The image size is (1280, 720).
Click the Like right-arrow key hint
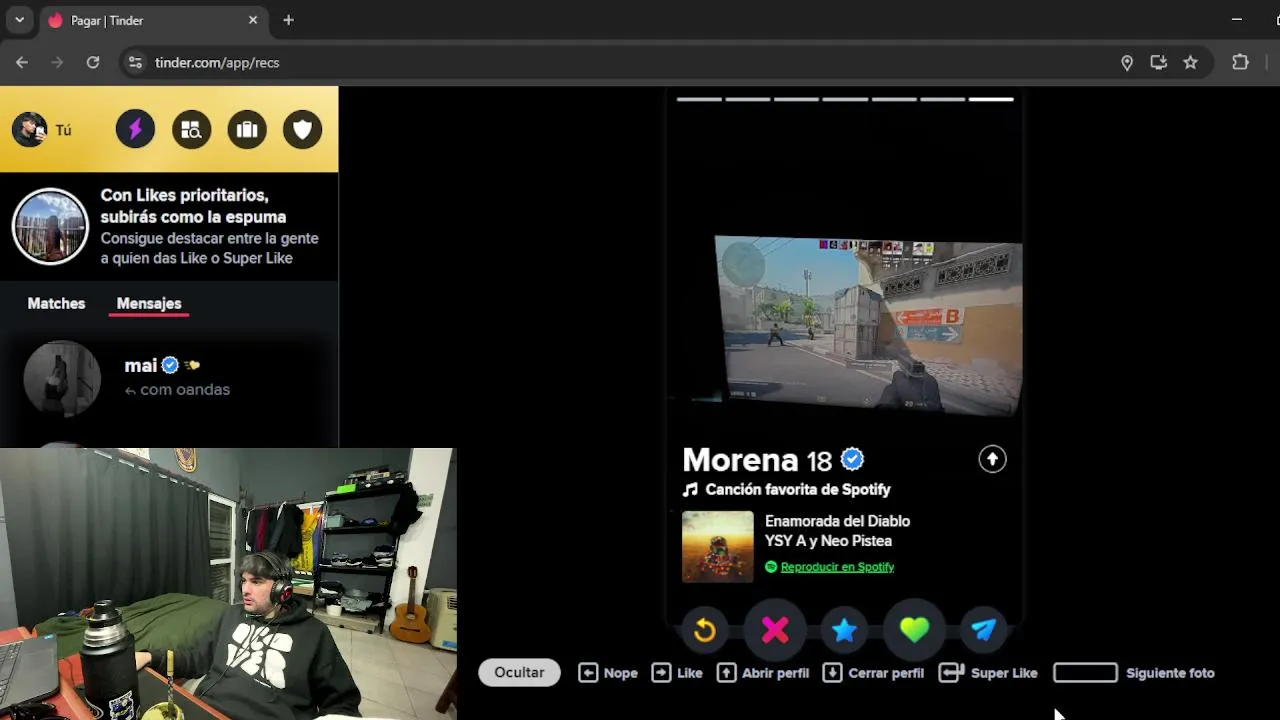tap(677, 673)
